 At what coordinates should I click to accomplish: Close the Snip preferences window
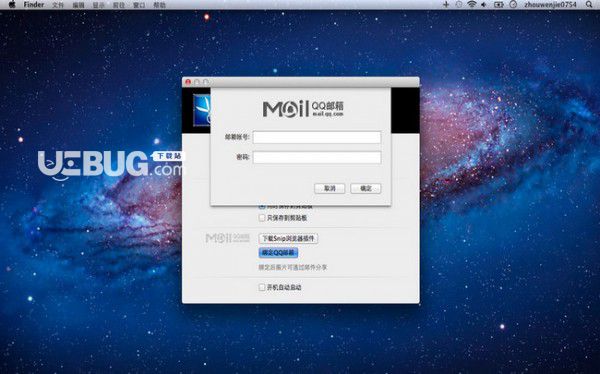tap(188, 82)
